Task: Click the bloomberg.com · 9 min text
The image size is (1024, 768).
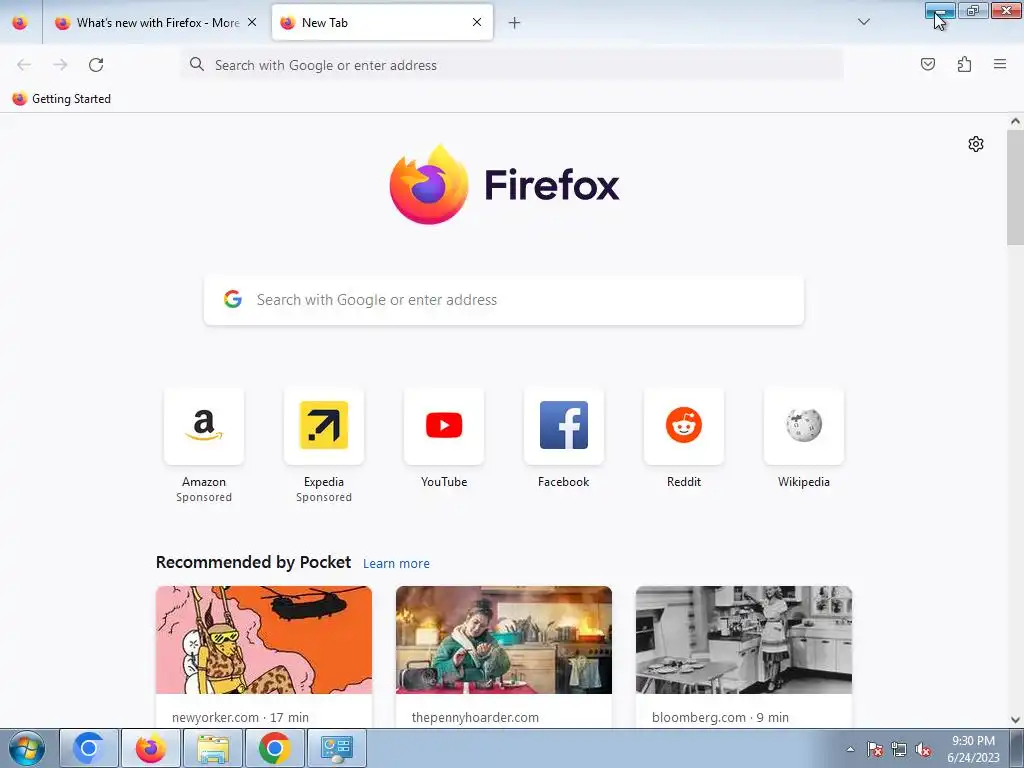Action: [x=720, y=717]
